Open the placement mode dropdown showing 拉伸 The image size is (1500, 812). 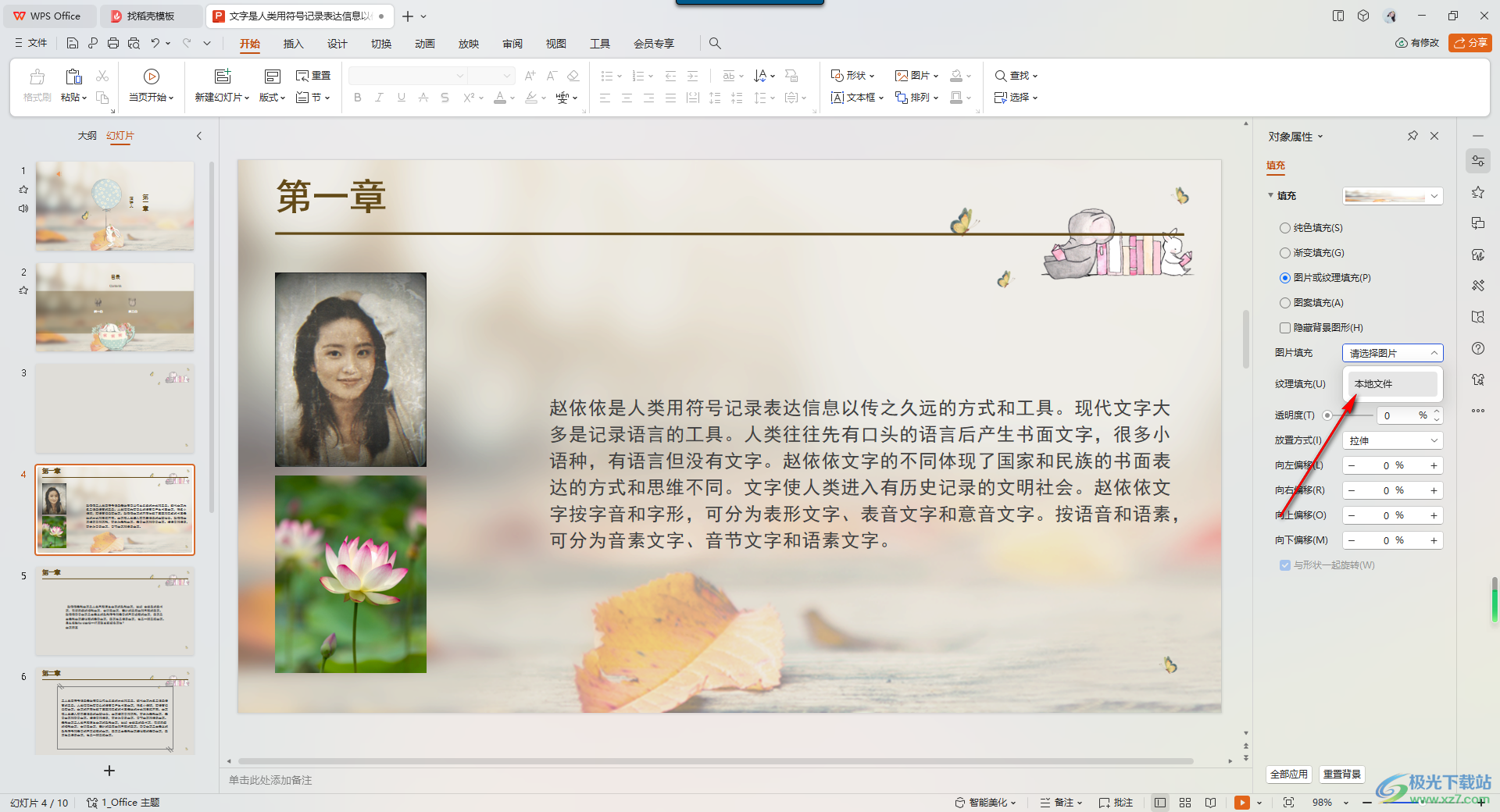click(x=1392, y=440)
